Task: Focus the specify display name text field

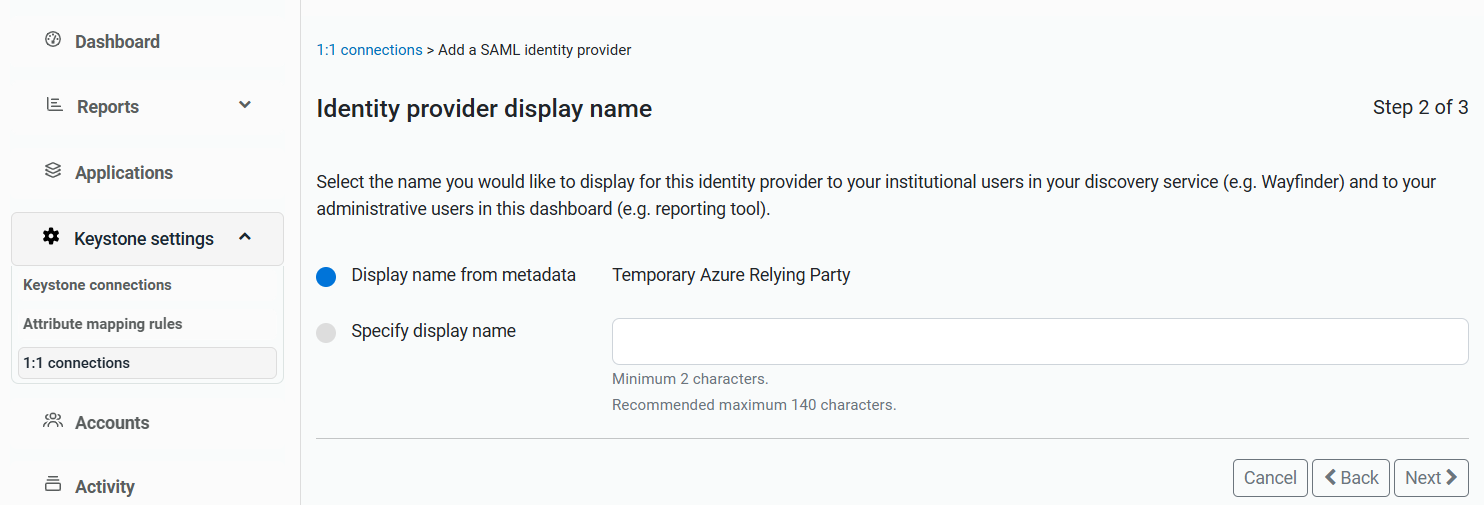Action: point(1040,341)
